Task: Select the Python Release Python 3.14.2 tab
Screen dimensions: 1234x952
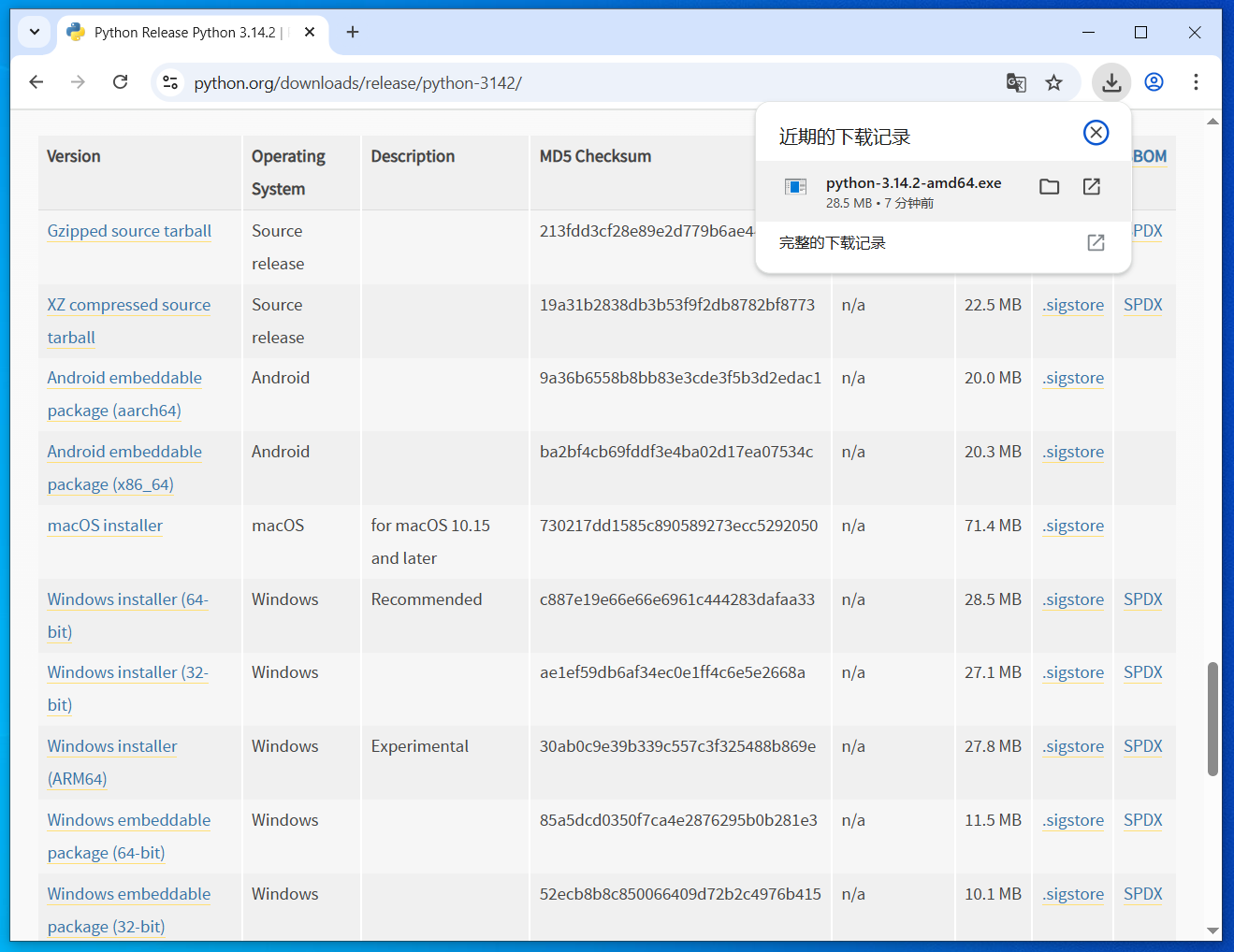Action: pyautogui.click(x=193, y=33)
